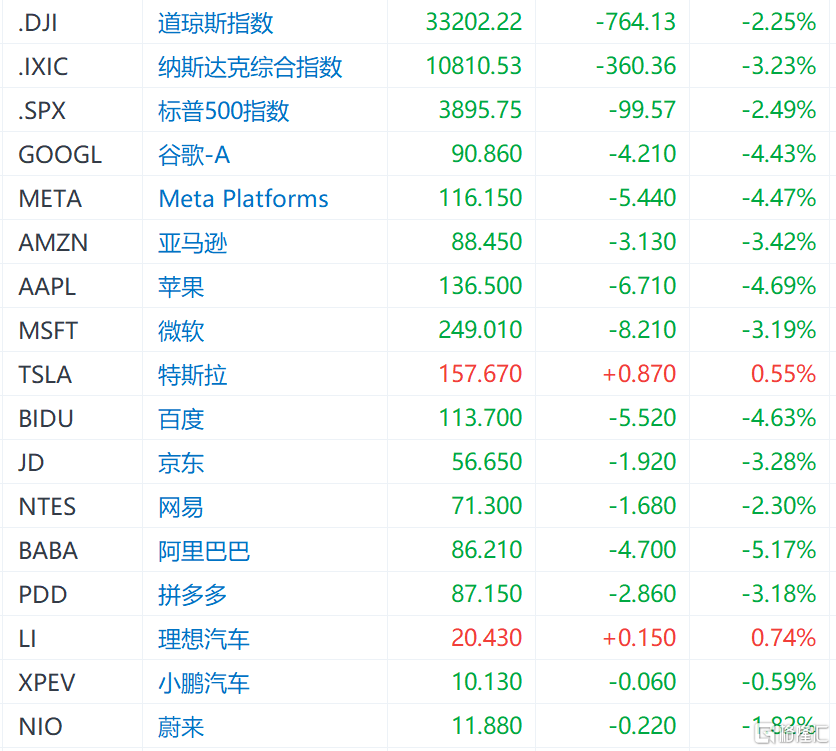This screenshot has width=836, height=751.
Task: Open the 蔚来 stock link
Action: tap(181, 726)
